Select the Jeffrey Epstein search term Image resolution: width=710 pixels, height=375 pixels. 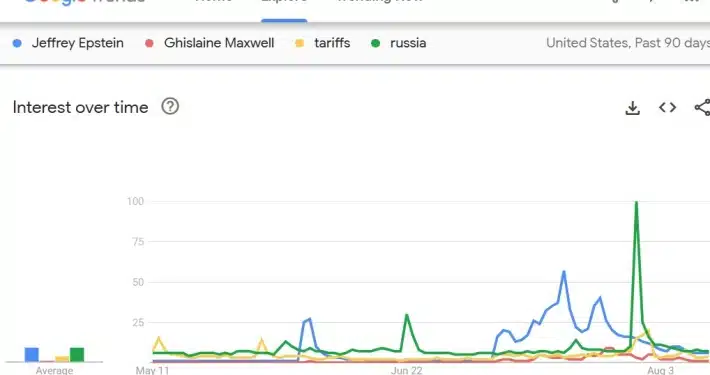(x=77, y=43)
